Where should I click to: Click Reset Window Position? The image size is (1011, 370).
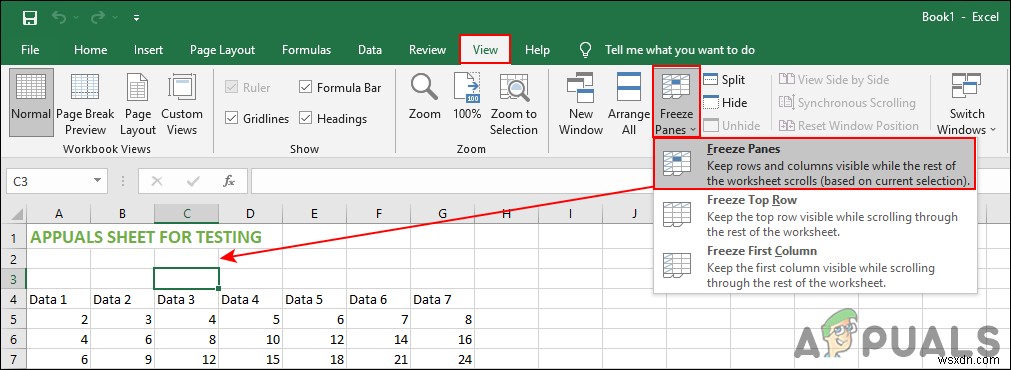849,126
